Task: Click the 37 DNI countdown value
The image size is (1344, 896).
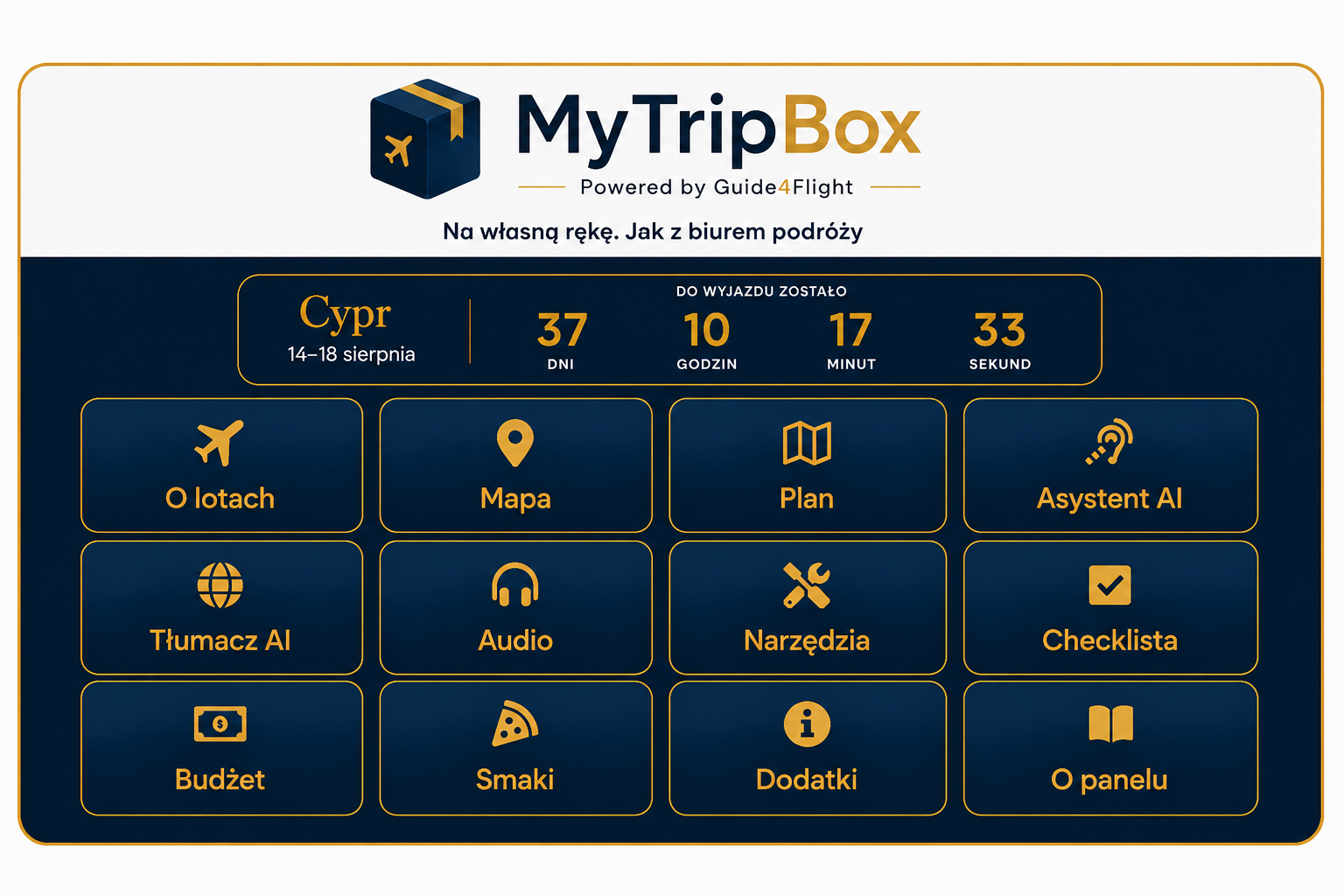Action: point(562,340)
